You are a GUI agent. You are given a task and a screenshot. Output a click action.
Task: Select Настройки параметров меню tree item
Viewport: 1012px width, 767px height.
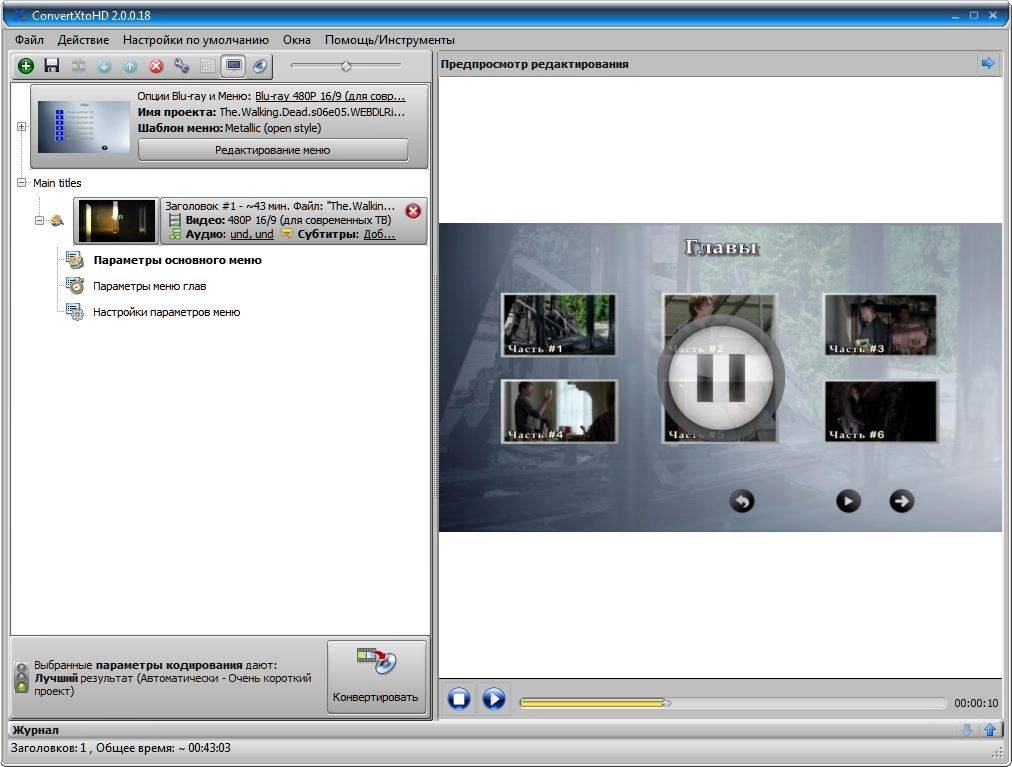167,312
